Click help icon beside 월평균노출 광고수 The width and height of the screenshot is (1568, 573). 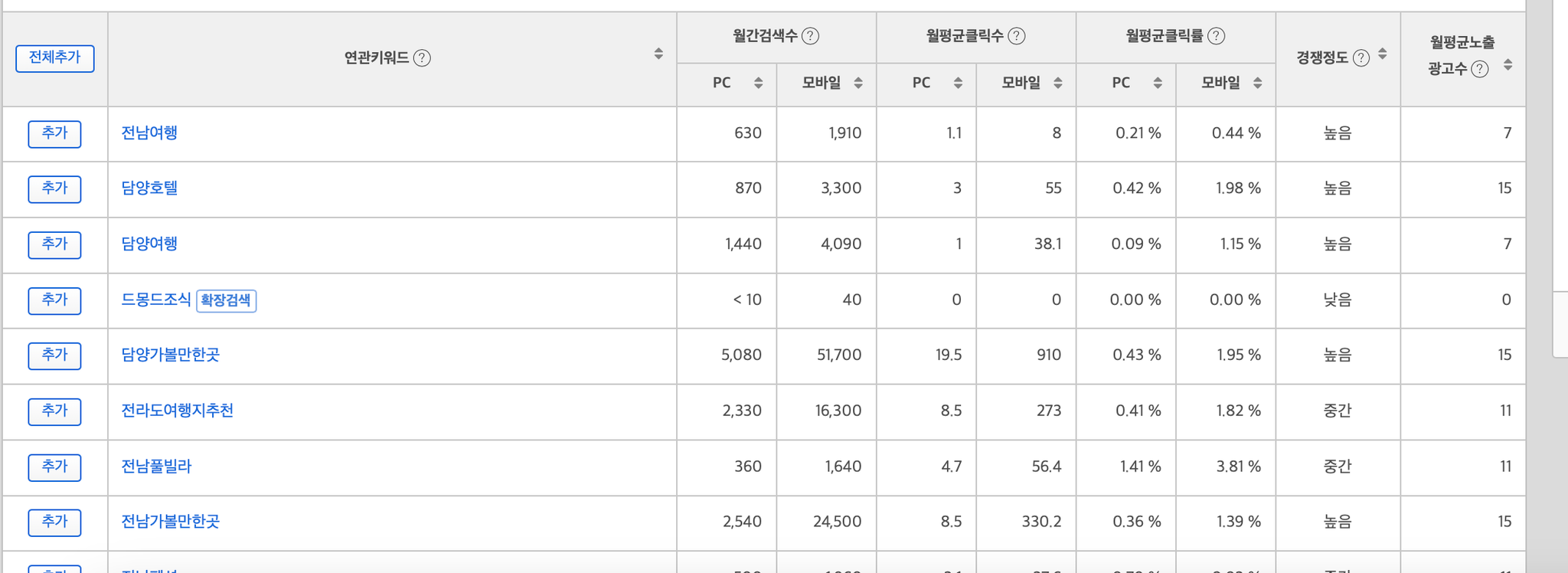(1480, 70)
